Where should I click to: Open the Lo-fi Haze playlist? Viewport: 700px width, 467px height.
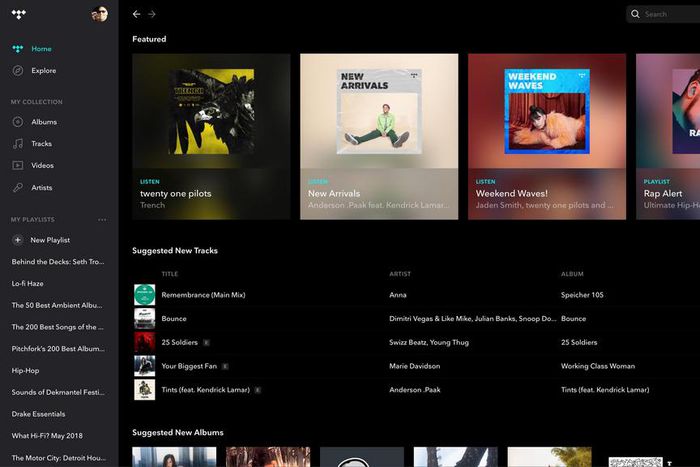point(28,284)
